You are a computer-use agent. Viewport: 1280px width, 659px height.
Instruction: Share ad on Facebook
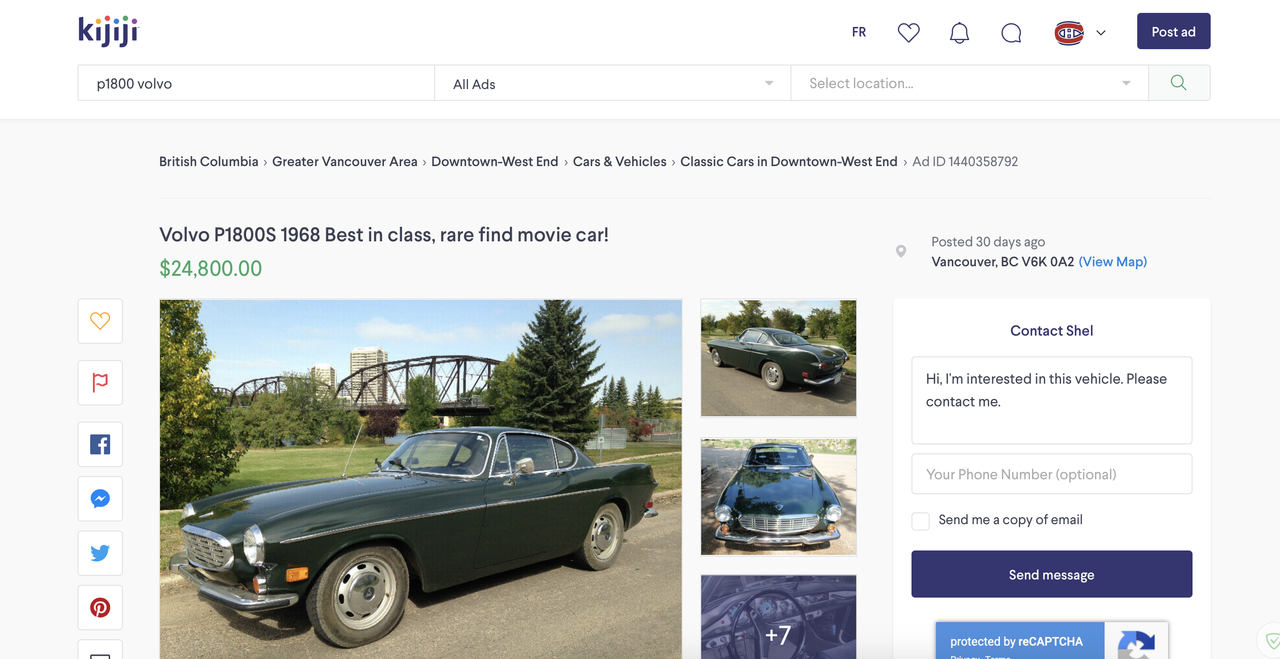100,444
